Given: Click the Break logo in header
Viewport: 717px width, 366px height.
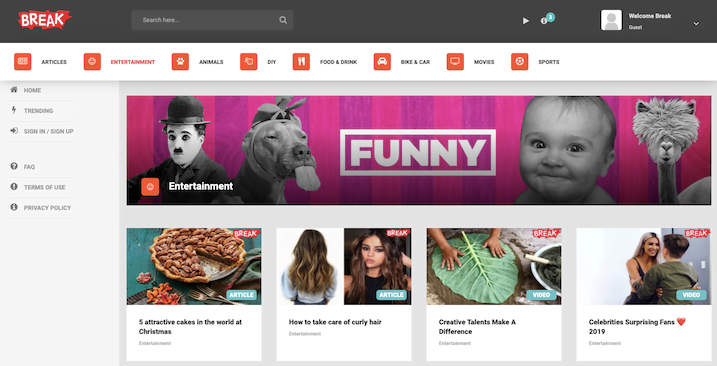Looking at the screenshot, I should (x=44, y=20).
